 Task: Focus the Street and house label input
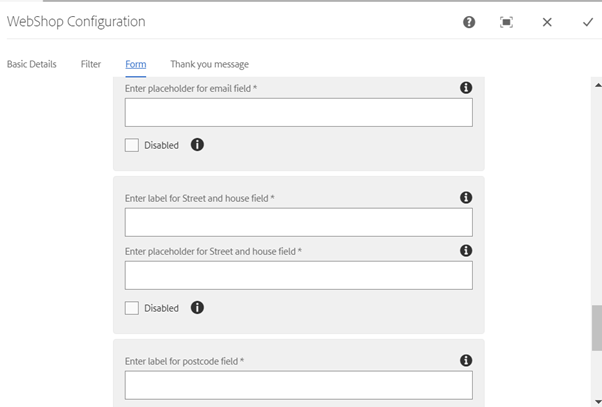pos(299,222)
